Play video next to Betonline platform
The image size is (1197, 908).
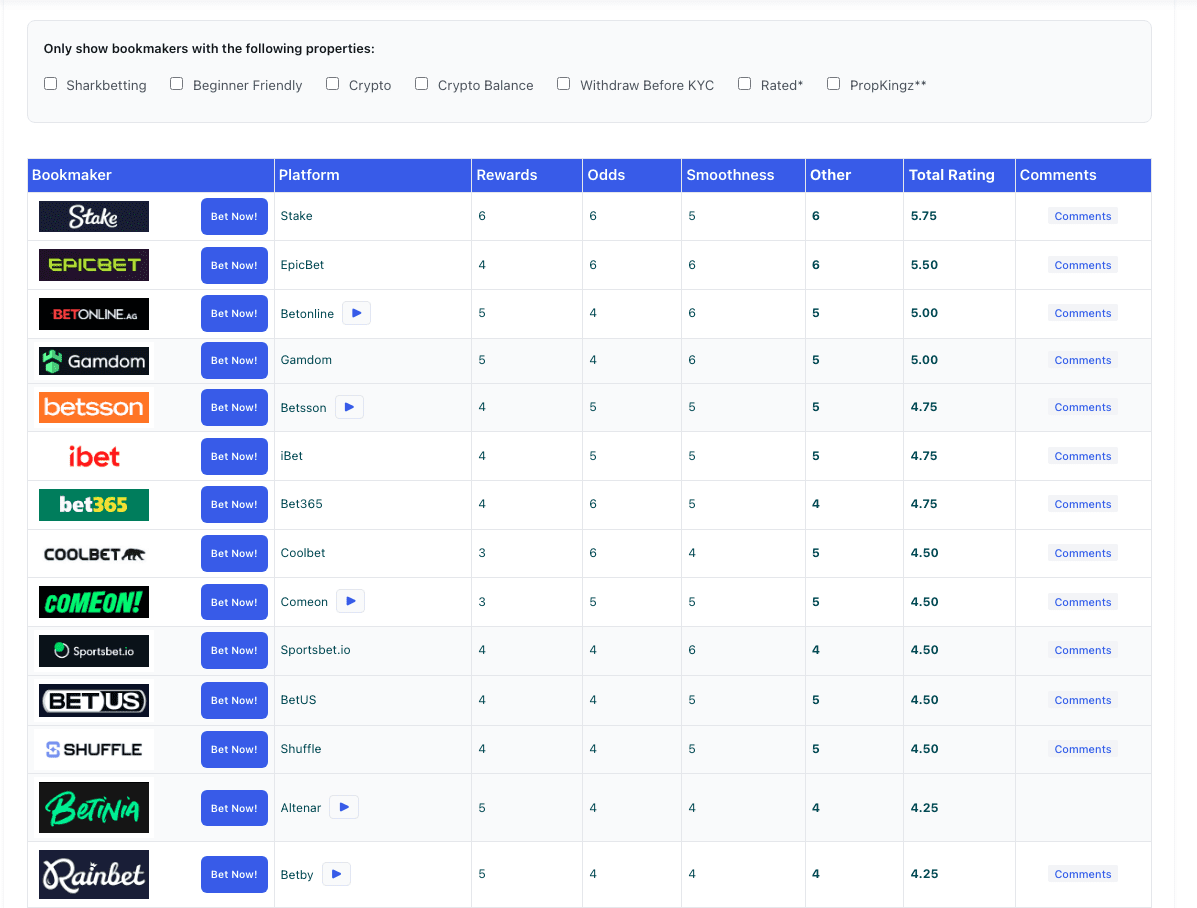[x=357, y=313]
